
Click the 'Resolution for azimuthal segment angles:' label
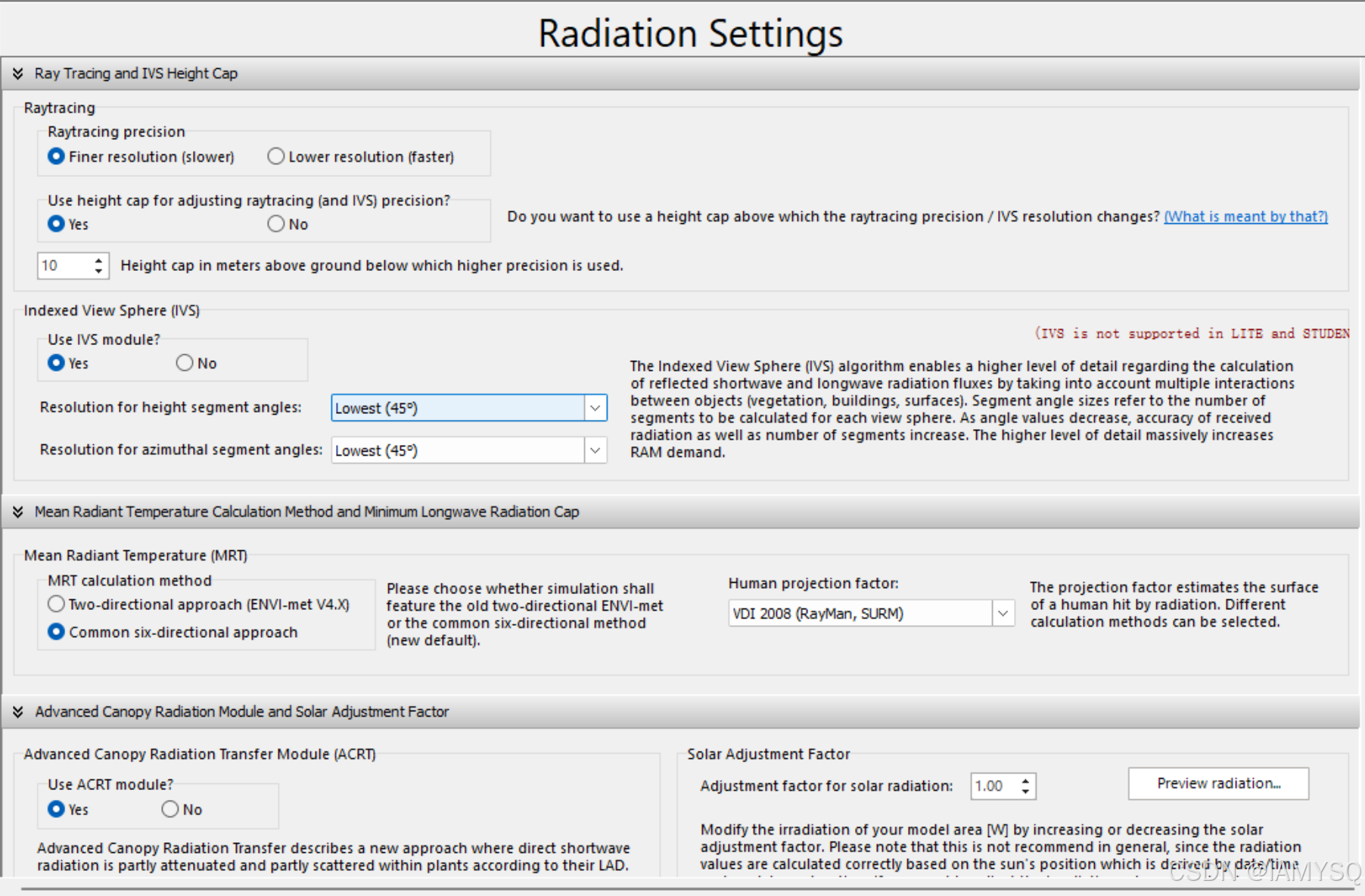click(x=181, y=450)
